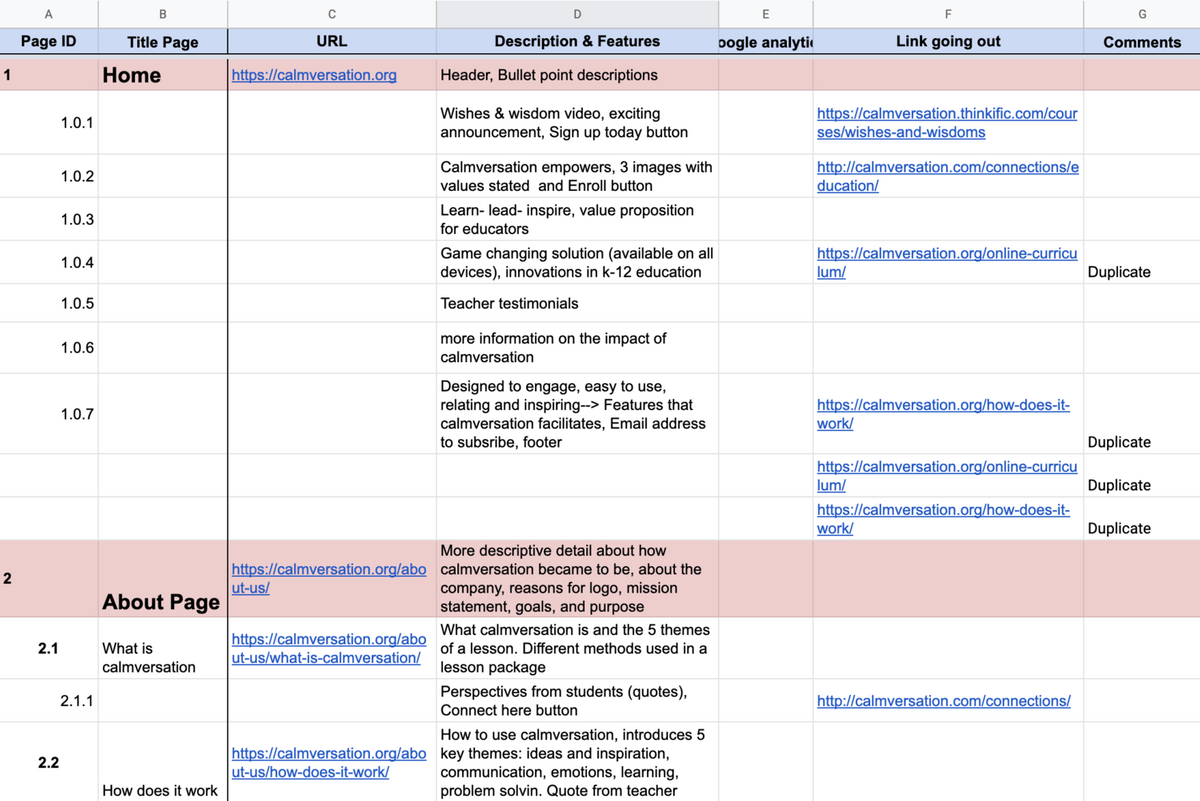Screen dimensions: 1200x801
Task: Open the what-is-calmversation URL link
Action: tap(329, 648)
